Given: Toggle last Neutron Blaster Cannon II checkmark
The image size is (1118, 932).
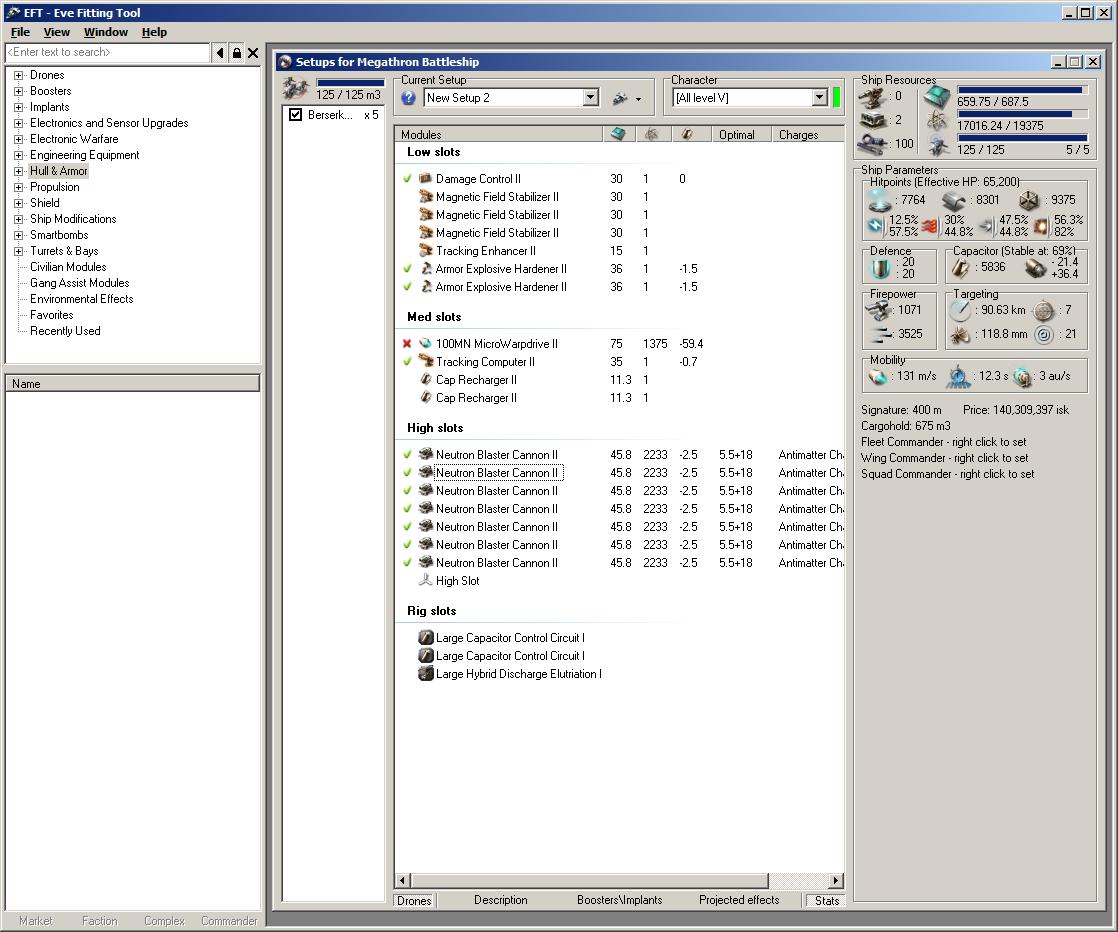Looking at the screenshot, I should 407,563.
